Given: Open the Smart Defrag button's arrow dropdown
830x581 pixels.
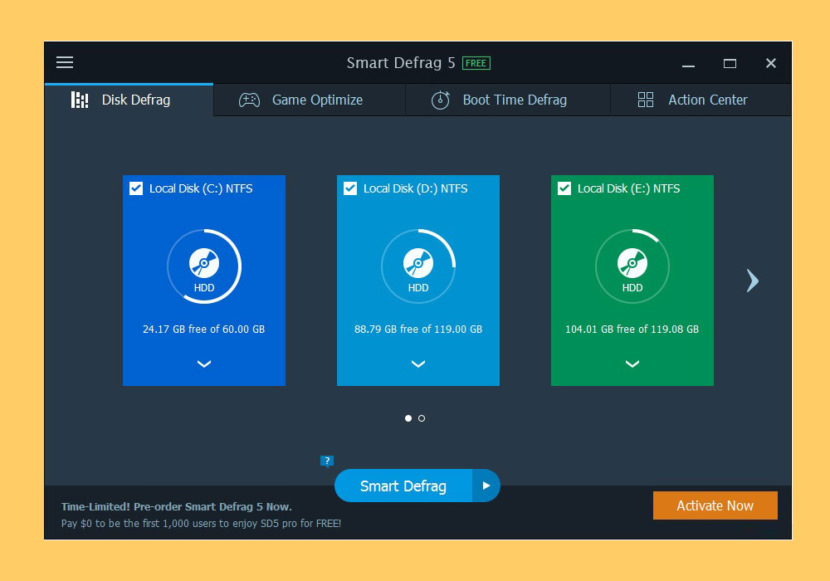Looking at the screenshot, I should (486, 485).
